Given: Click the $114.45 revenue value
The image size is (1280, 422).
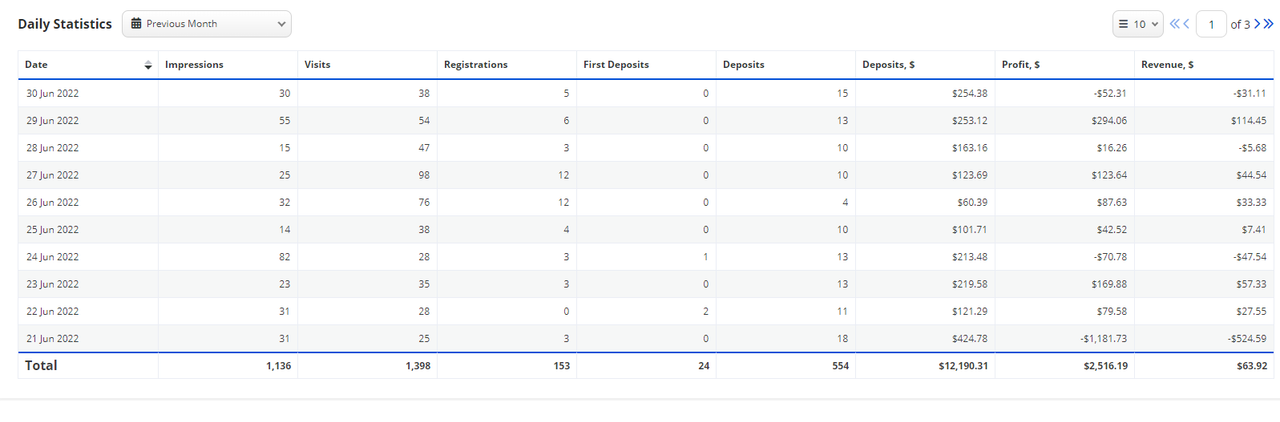Looking at the screenshot, I should click(1249, 120).
